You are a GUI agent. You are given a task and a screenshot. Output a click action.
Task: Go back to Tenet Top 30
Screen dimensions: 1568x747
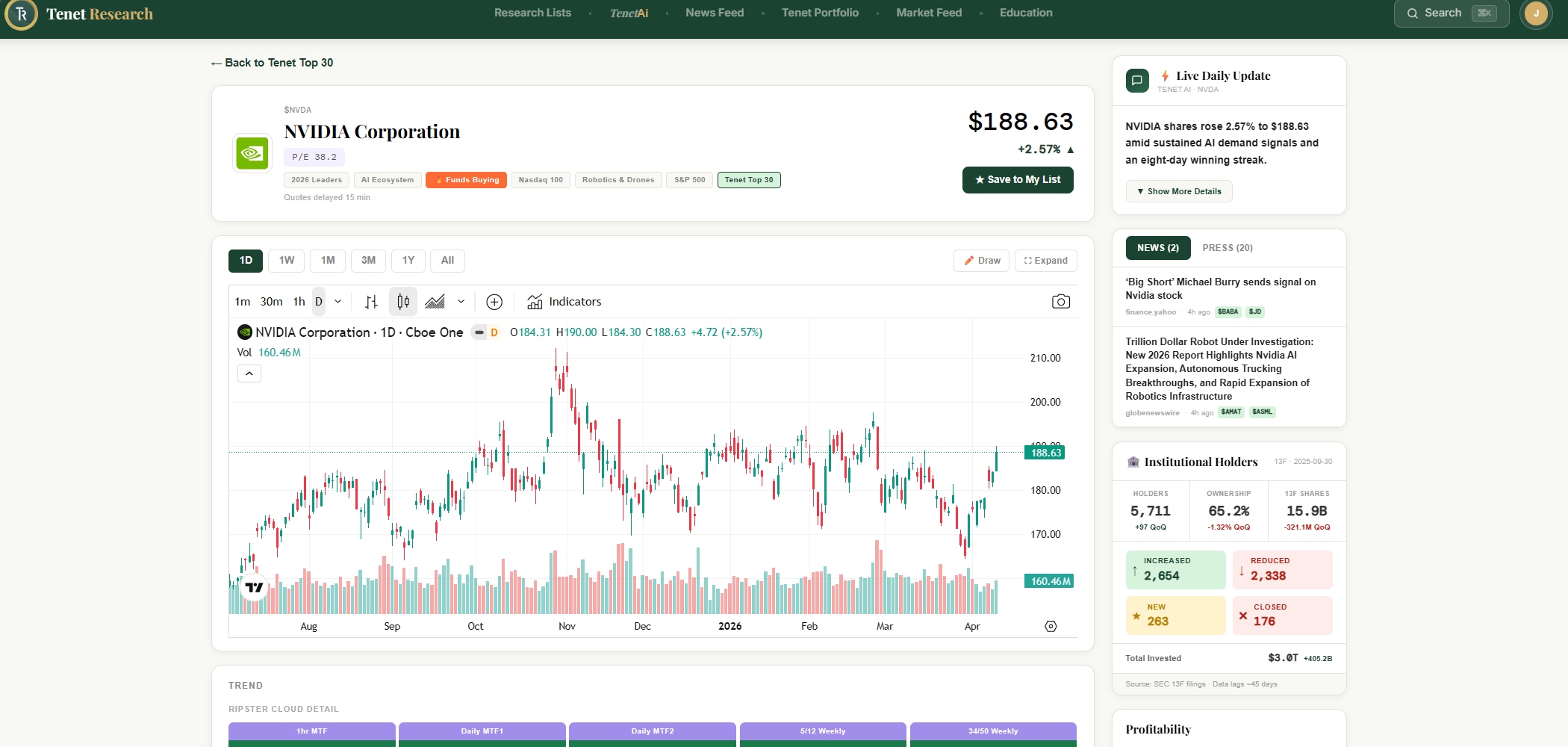272,63
